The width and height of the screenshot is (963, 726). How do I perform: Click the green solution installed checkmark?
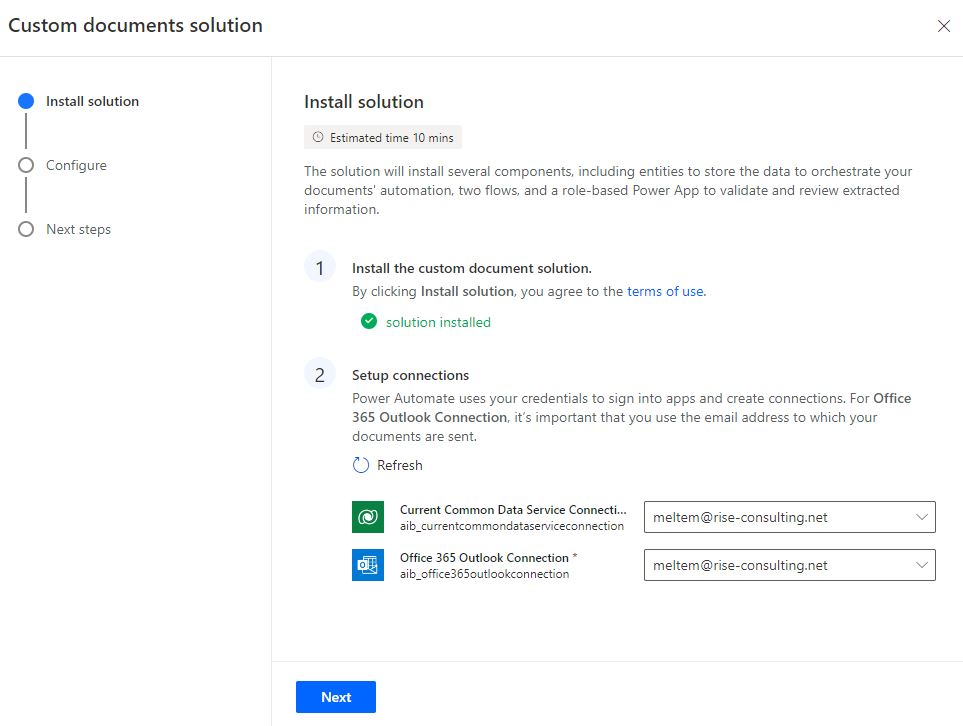pyautogui.click(x=369, y=322)
